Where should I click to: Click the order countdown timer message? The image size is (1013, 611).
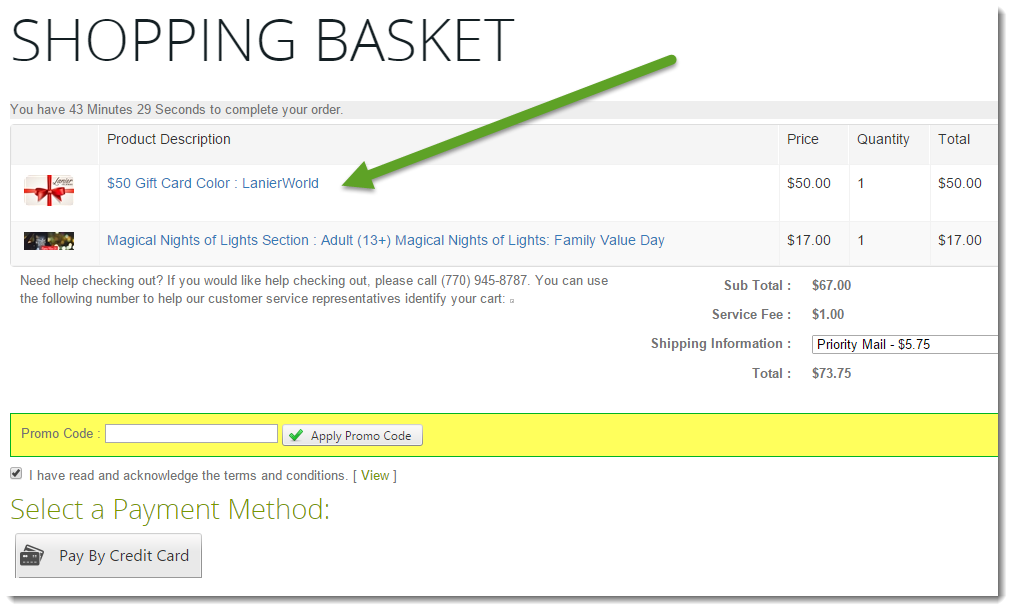click(x=176, y=109)
